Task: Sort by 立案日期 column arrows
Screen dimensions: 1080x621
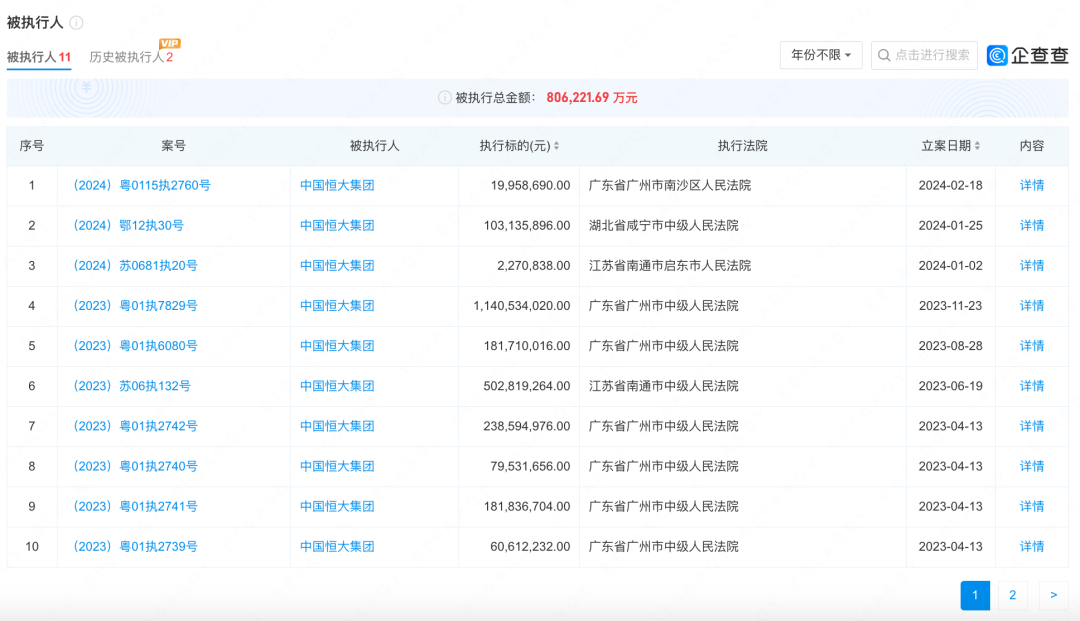Action: (x=977, y=146)
